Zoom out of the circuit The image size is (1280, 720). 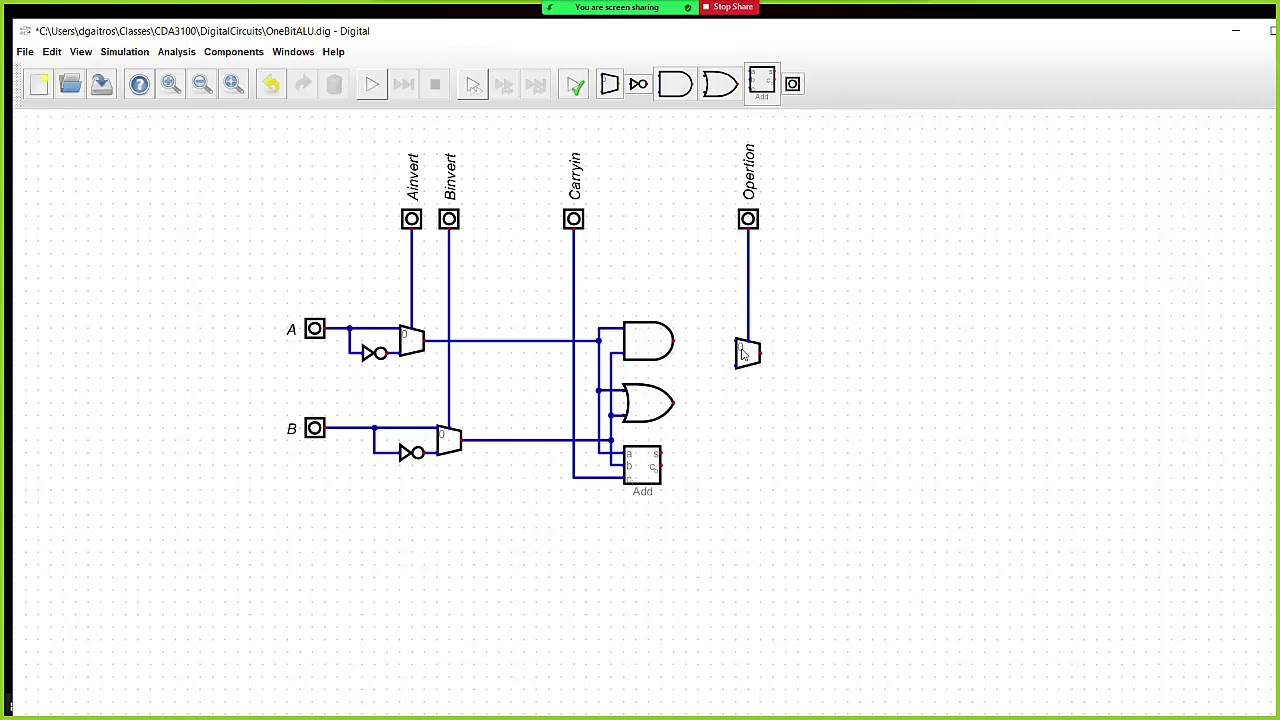click(x=202, y=85)
